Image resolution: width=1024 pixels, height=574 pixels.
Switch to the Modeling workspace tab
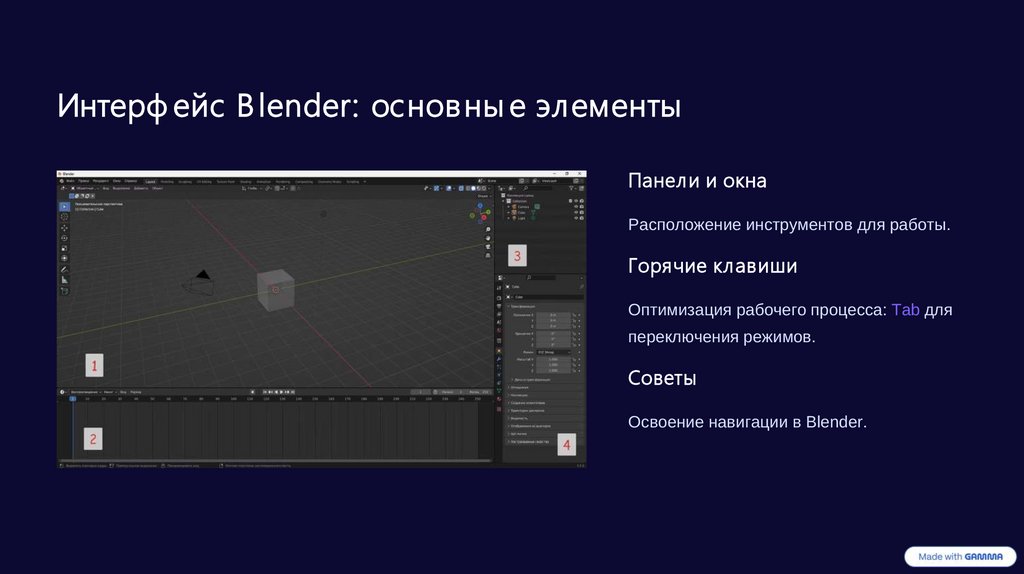(x=167, y=182)
